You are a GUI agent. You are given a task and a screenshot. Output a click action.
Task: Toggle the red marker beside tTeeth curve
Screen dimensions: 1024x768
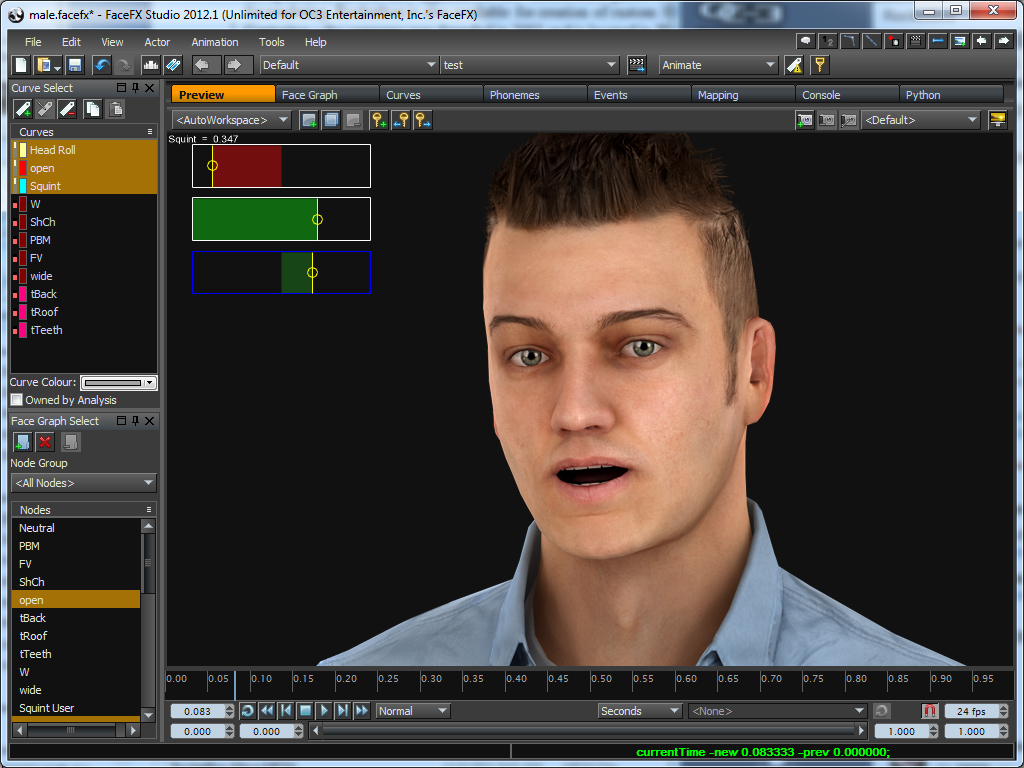pyautogui.click(x=15, y=331)
